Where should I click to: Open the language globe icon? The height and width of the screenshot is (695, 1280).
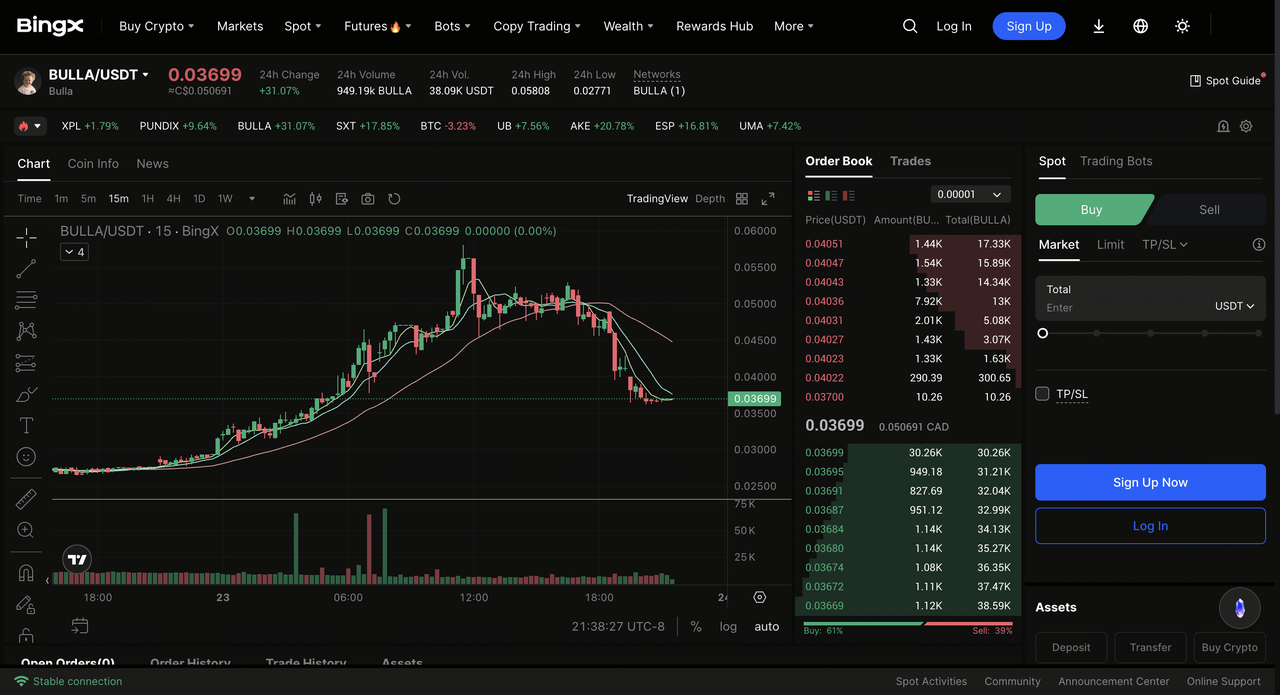tap(1140, 27)
